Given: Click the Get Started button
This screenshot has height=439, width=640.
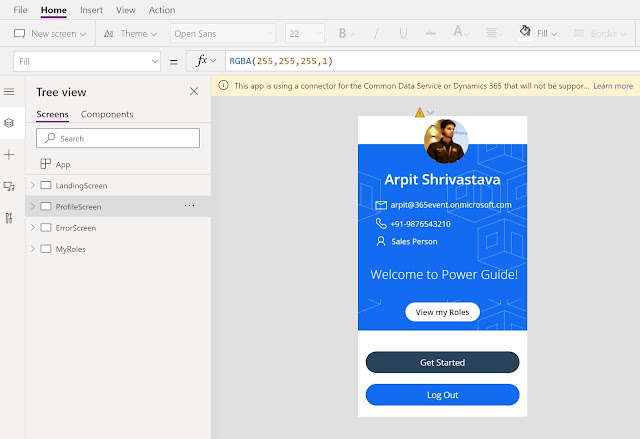Looking at the screenshot, I should (x=442, y=362).
